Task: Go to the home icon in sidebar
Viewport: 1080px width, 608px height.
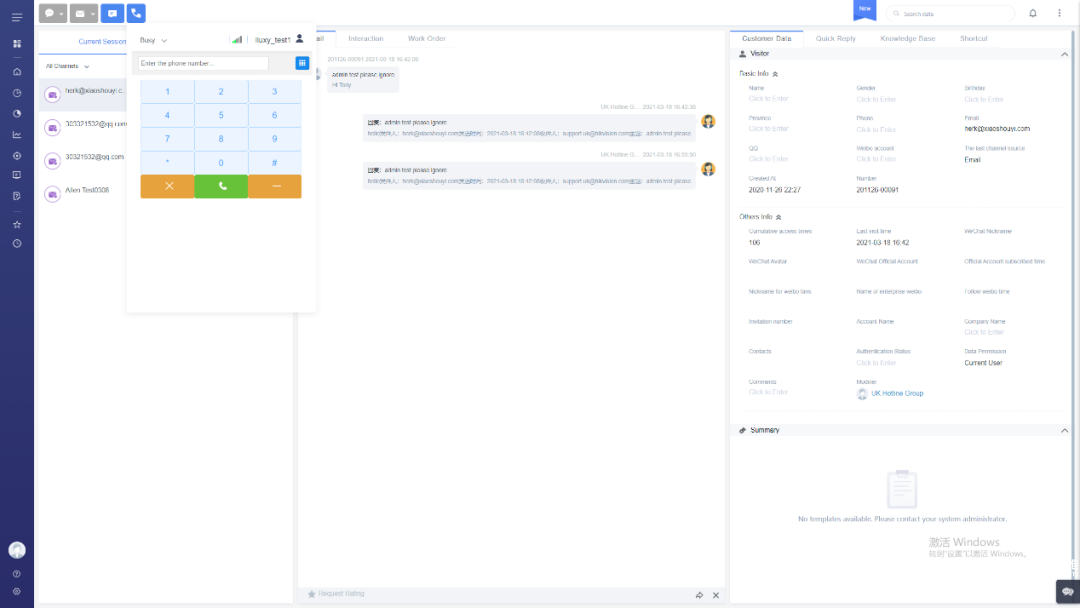Action: point(17,72)
